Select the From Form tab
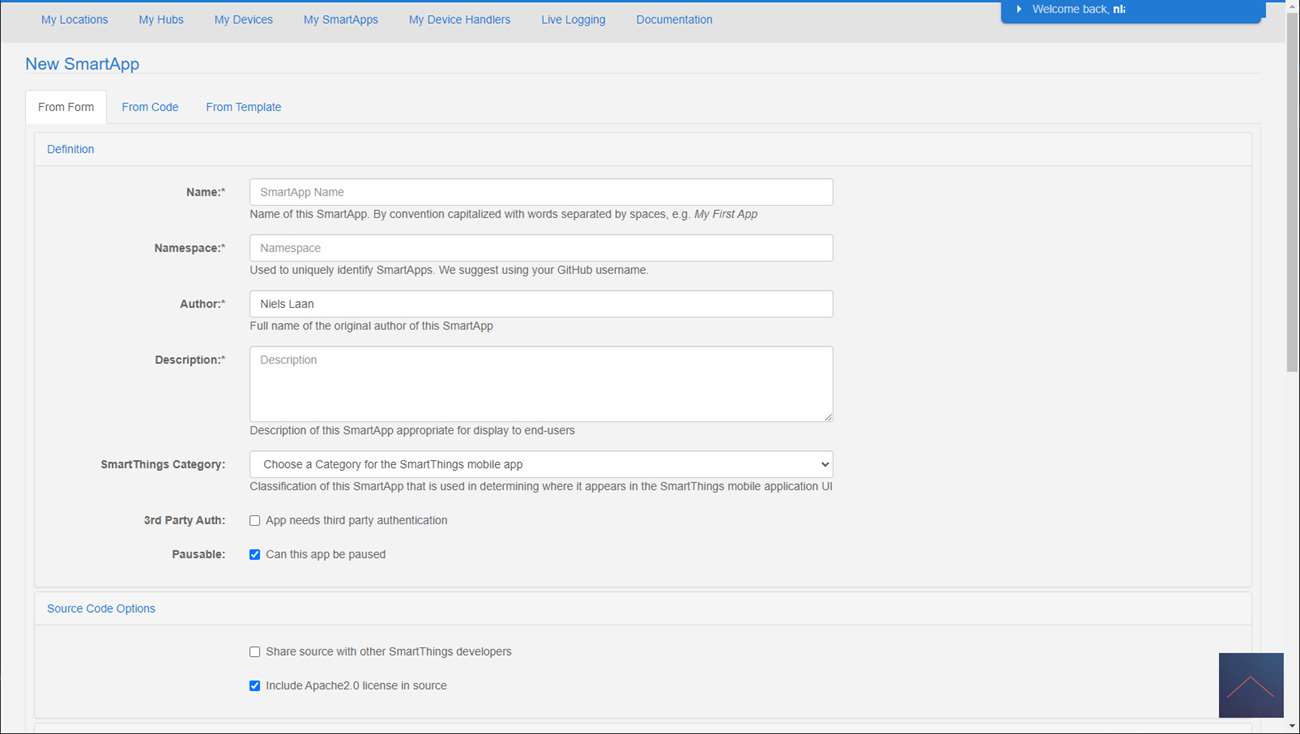This screenshot has width=1300, height=734. pos(66,107)
